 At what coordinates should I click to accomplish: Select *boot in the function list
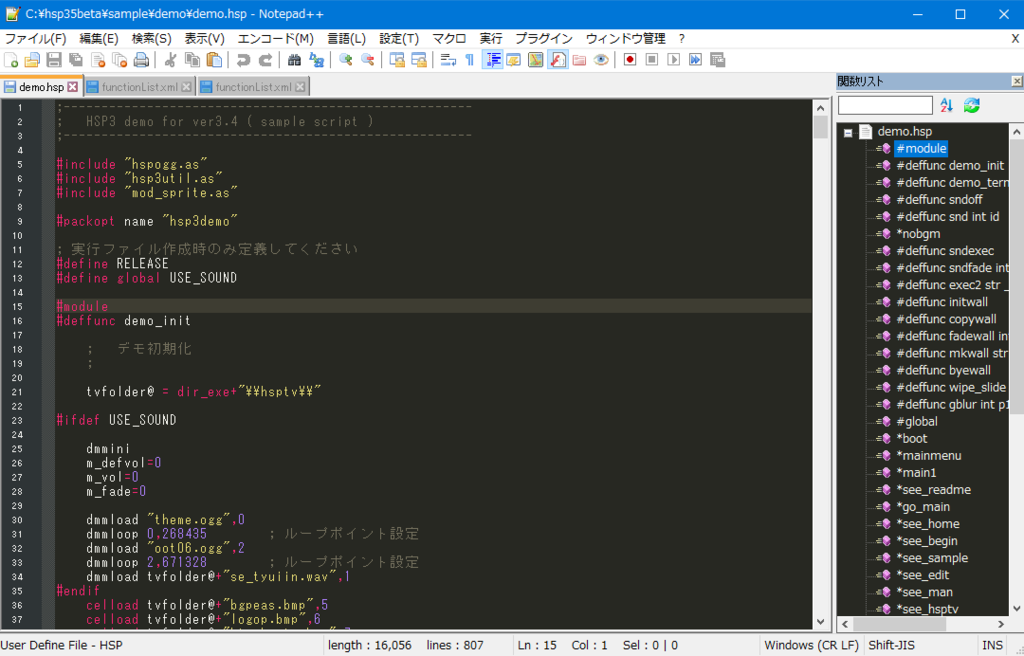(x=911, y=438)
